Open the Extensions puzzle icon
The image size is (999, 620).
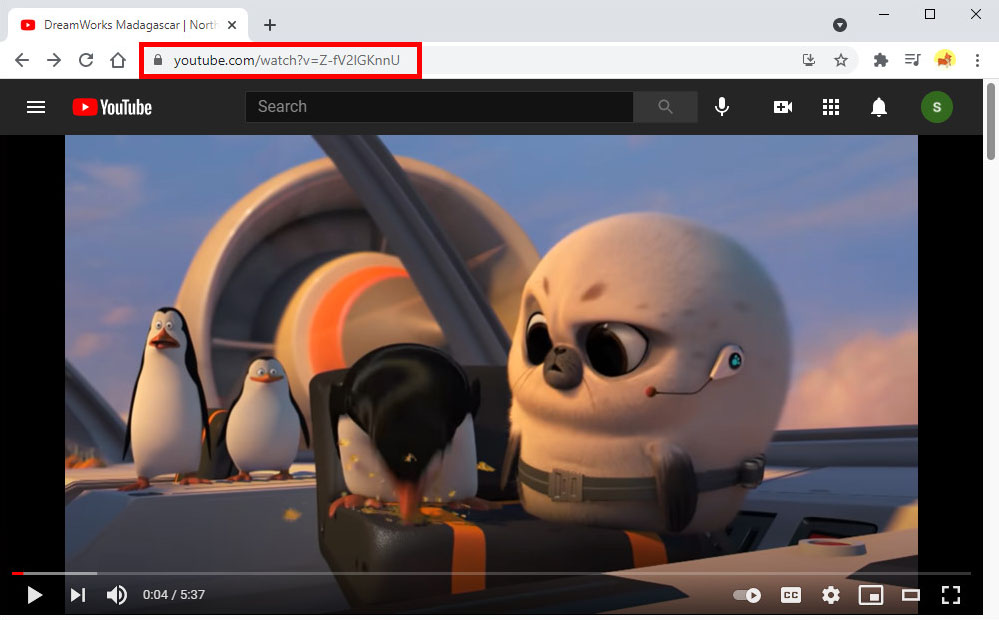[880, 60]
